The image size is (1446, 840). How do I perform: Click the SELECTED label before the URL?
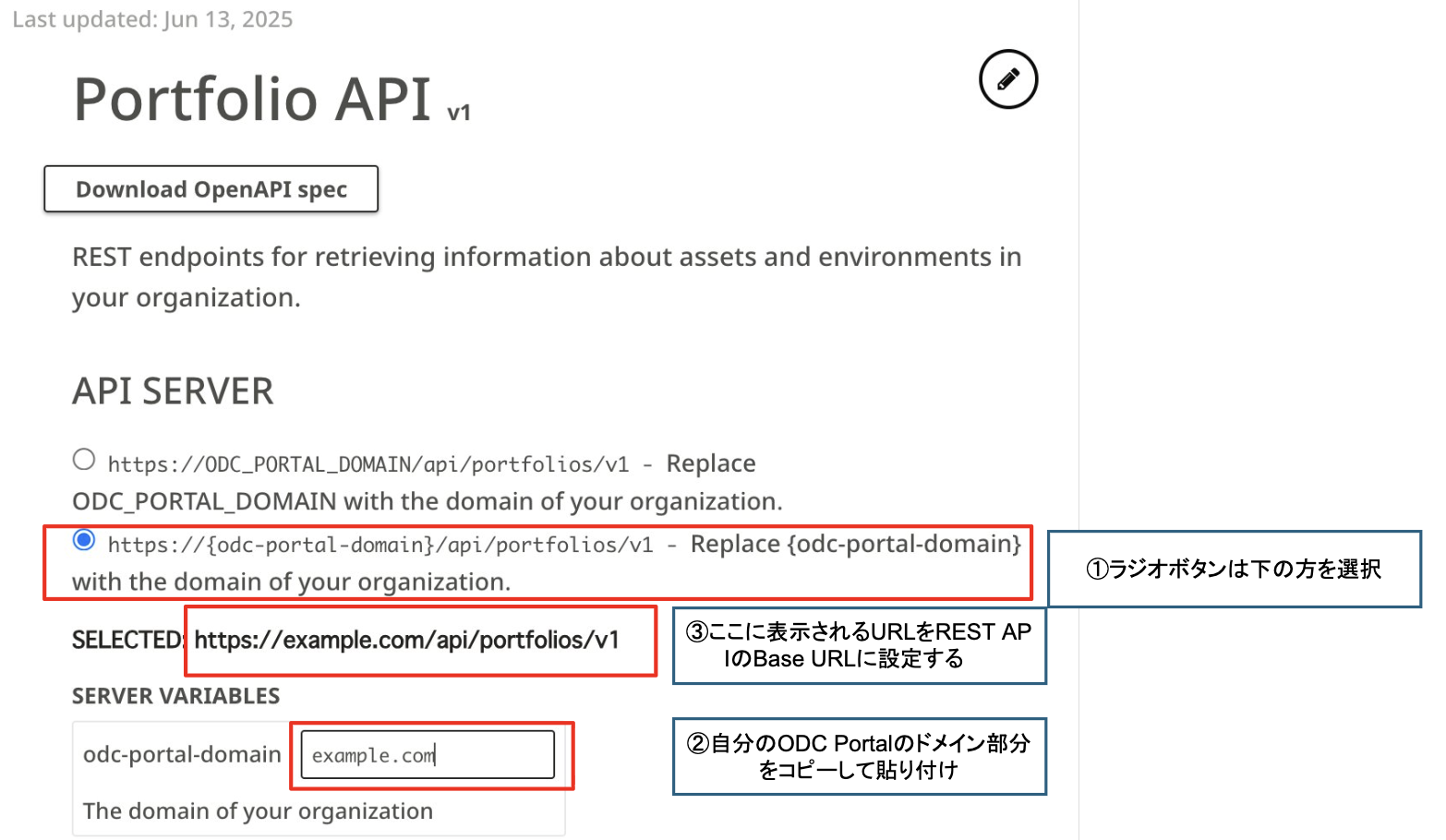click(x=127, y=640)
